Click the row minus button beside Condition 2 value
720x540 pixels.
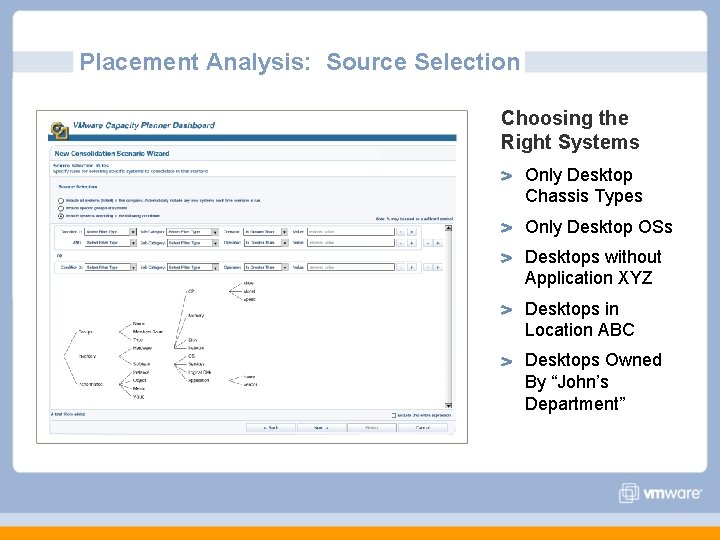(401, 267)
